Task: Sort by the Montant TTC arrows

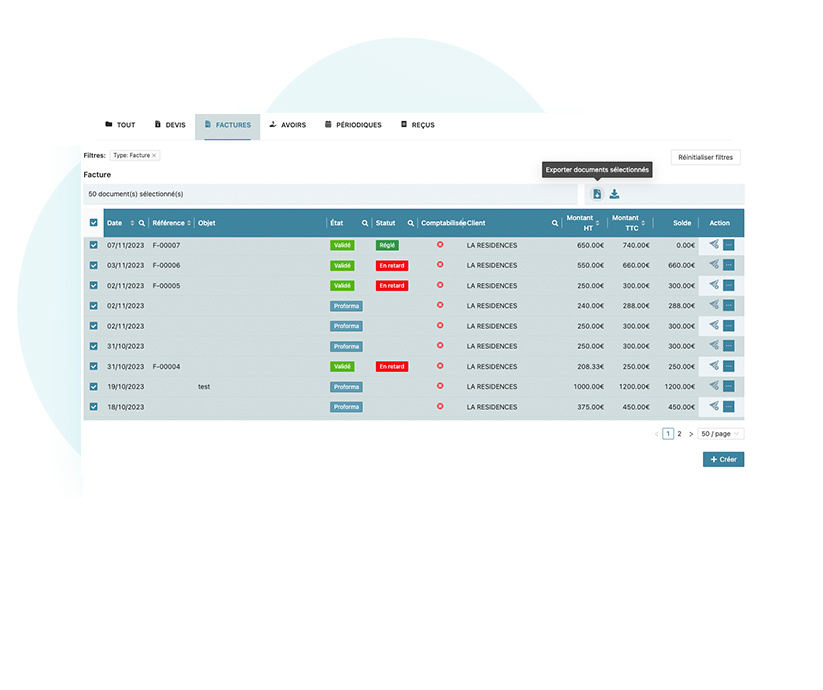Action: tap(643, 223)
